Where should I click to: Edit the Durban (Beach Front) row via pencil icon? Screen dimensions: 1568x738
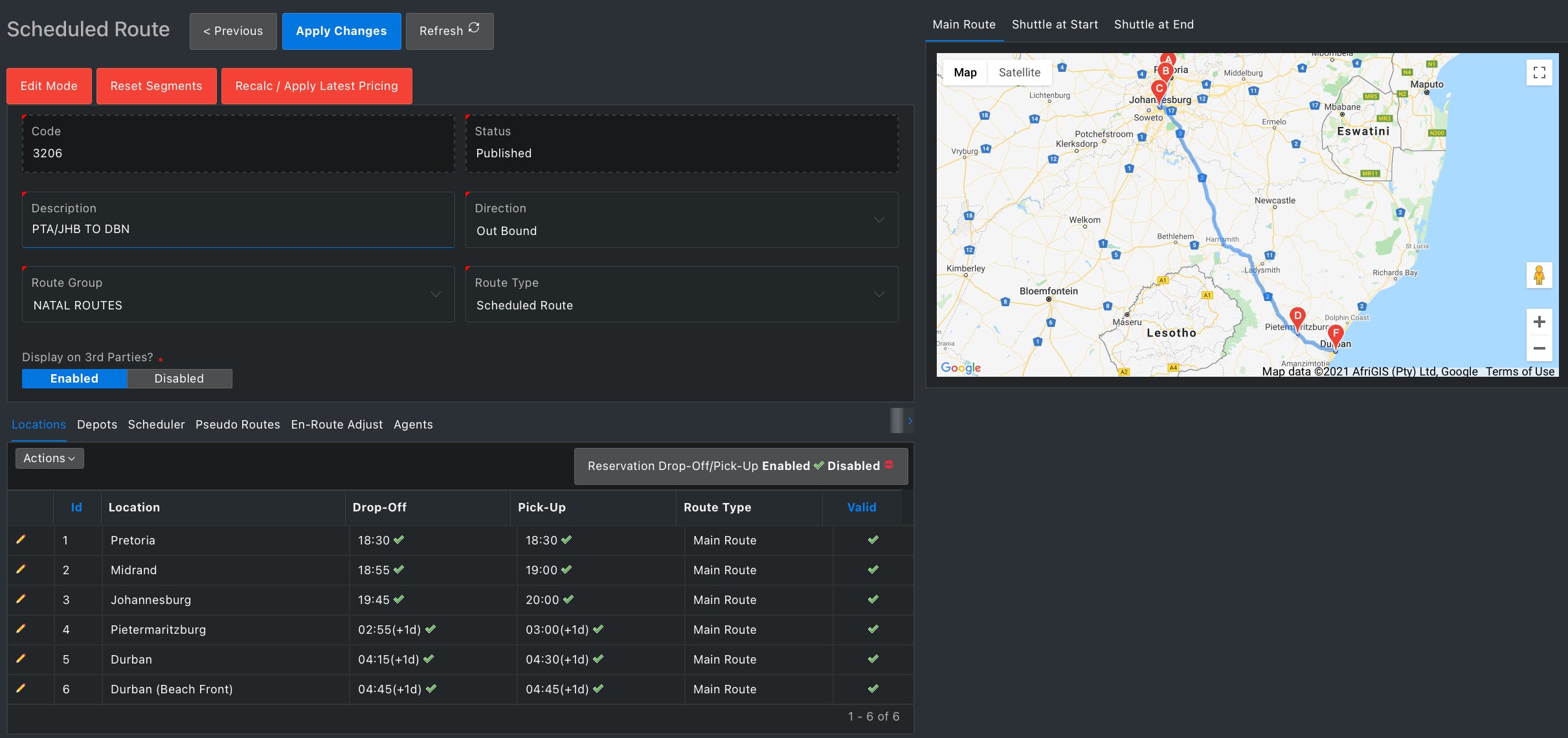pyautogui.click(x=21, y=688)
